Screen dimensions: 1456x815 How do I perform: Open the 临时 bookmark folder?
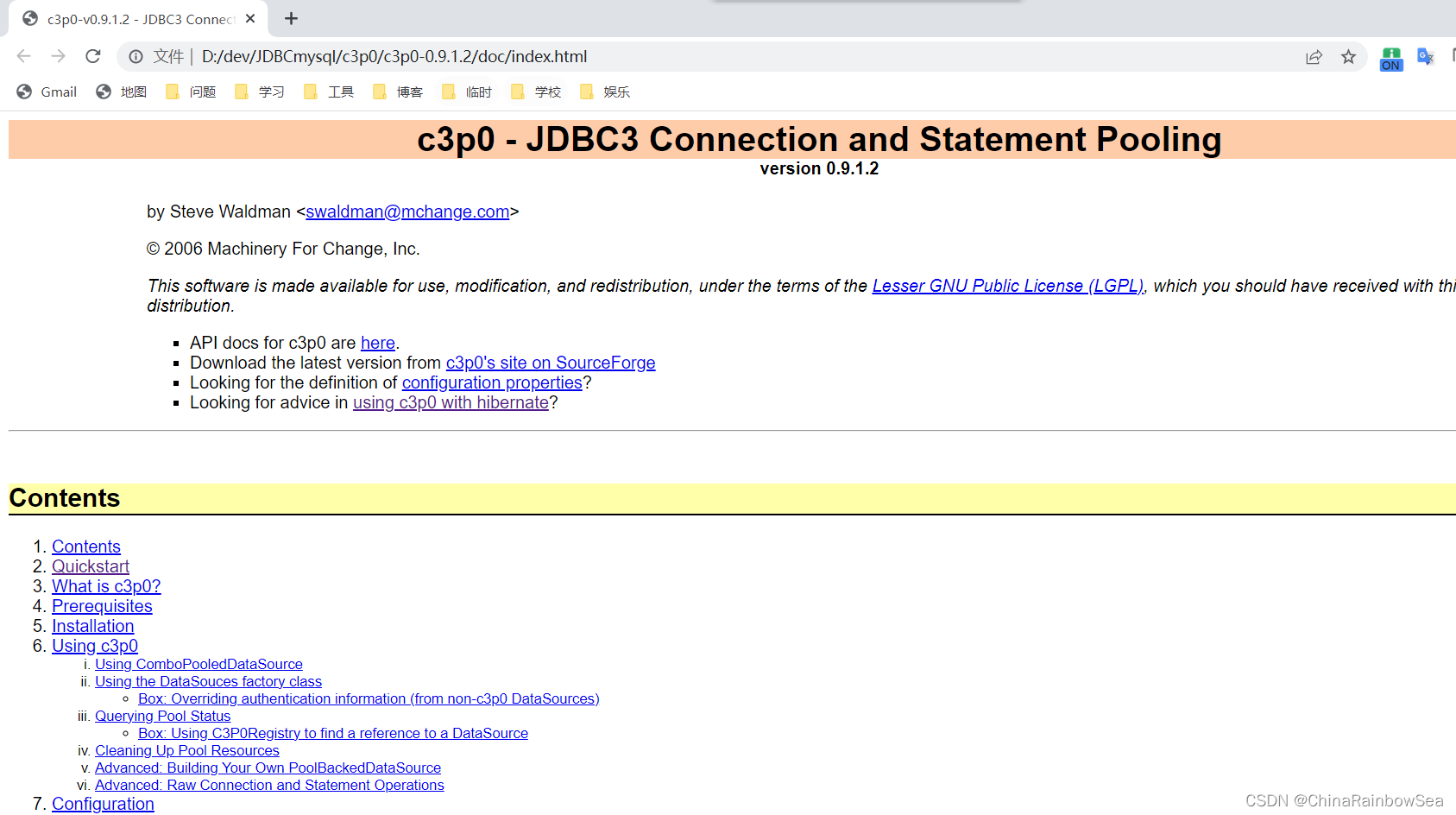(x=467, y=92)
